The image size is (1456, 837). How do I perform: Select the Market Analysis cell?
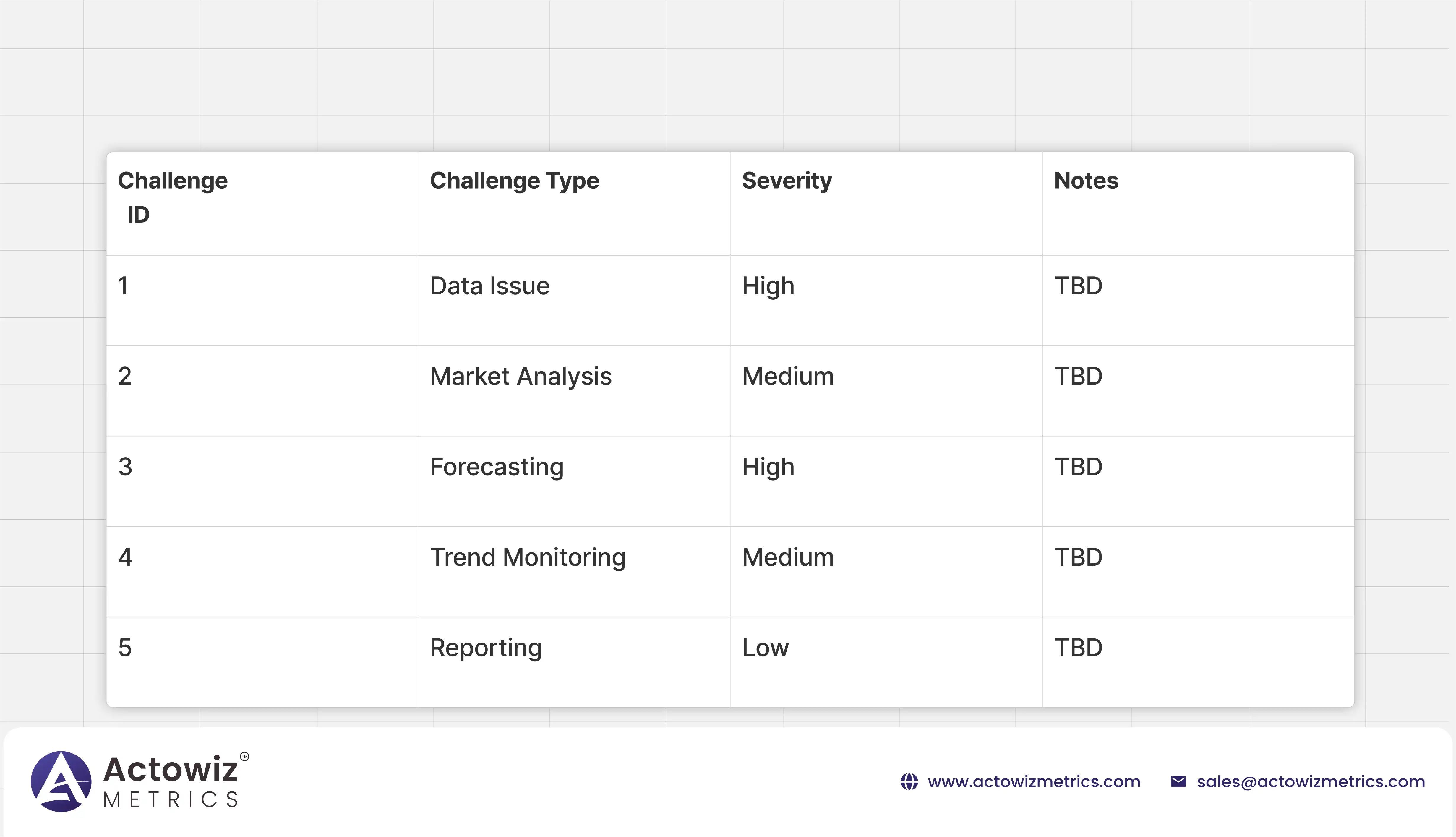pyautogui.click(x=520, y=377)
